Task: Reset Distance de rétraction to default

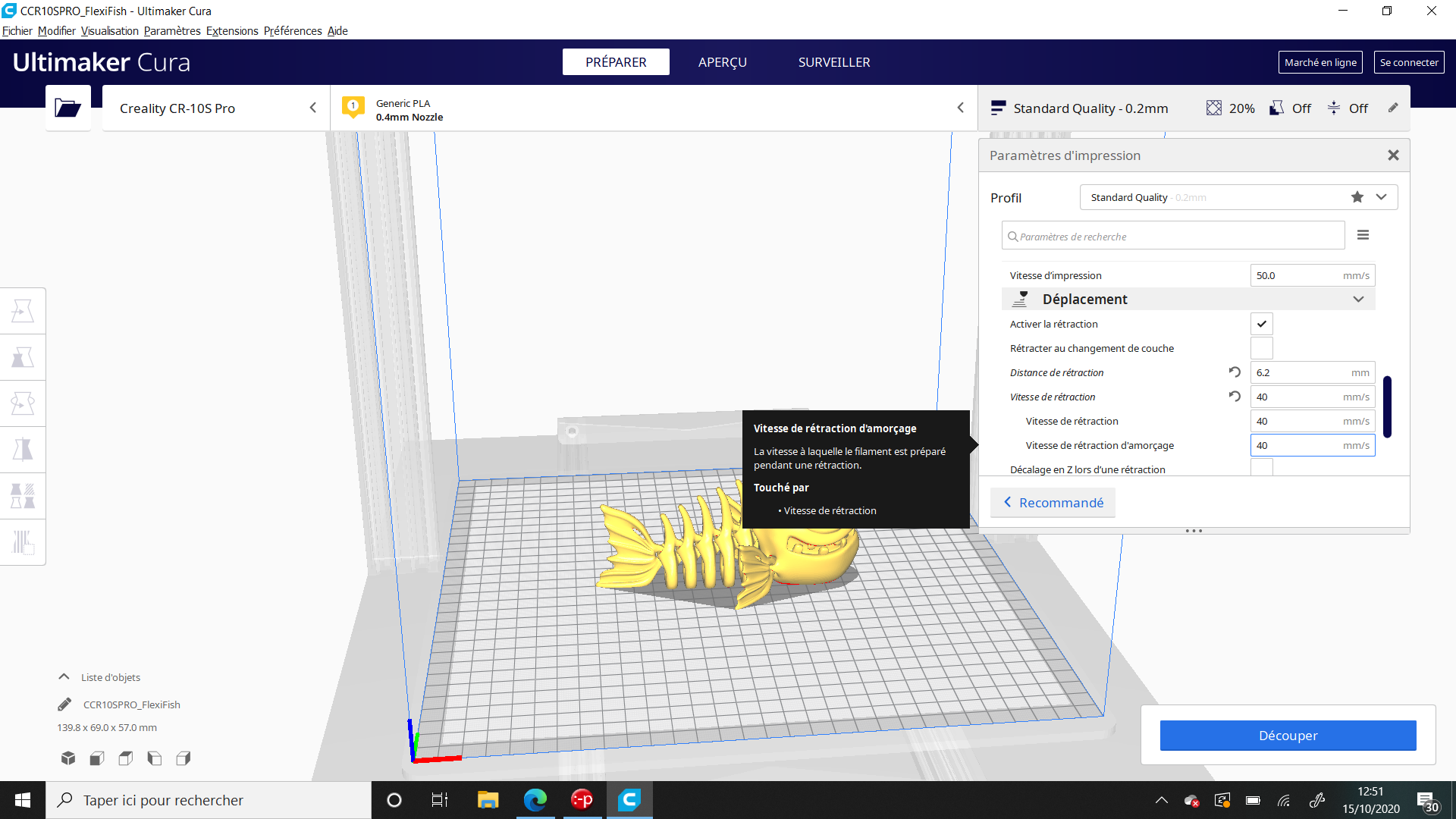Action: pyautogui.click(x=1235, y=372)
